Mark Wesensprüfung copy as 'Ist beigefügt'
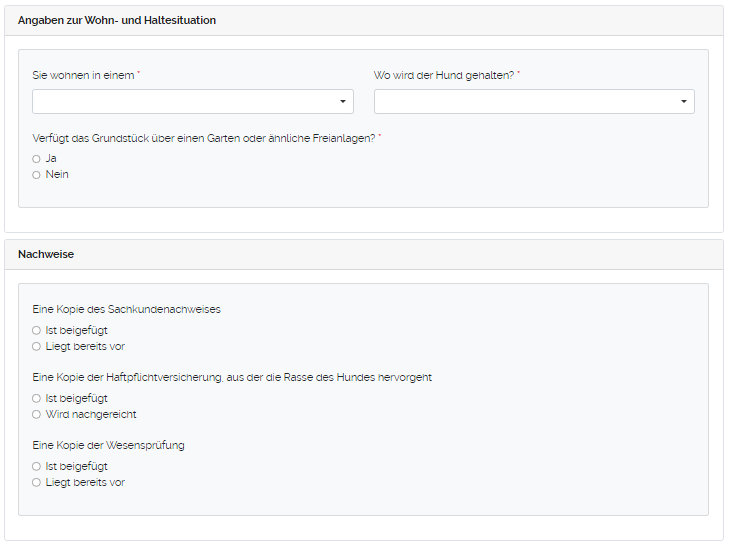Image resolution: width=729 pixels, height=546 pixels. 37,466
